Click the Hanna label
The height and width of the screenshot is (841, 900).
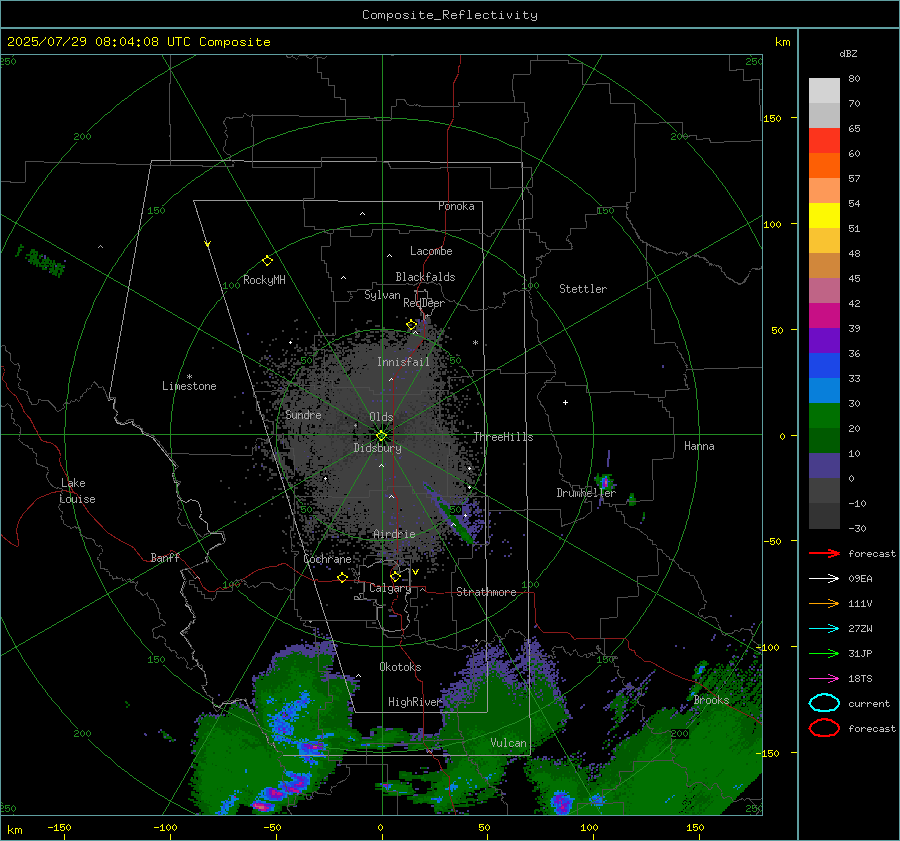[x=699, y=446]
